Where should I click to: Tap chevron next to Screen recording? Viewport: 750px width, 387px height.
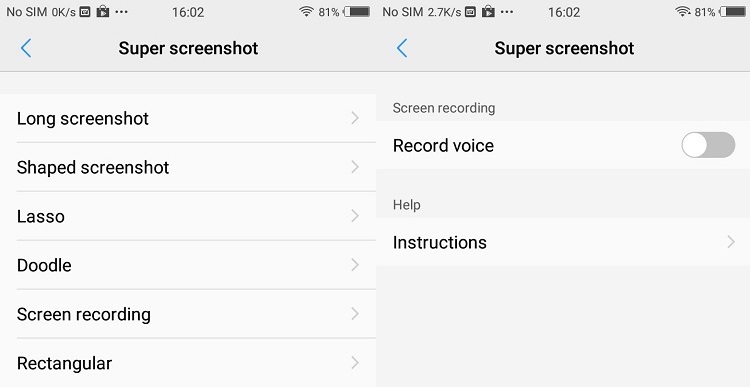click(x=355, y=314)
